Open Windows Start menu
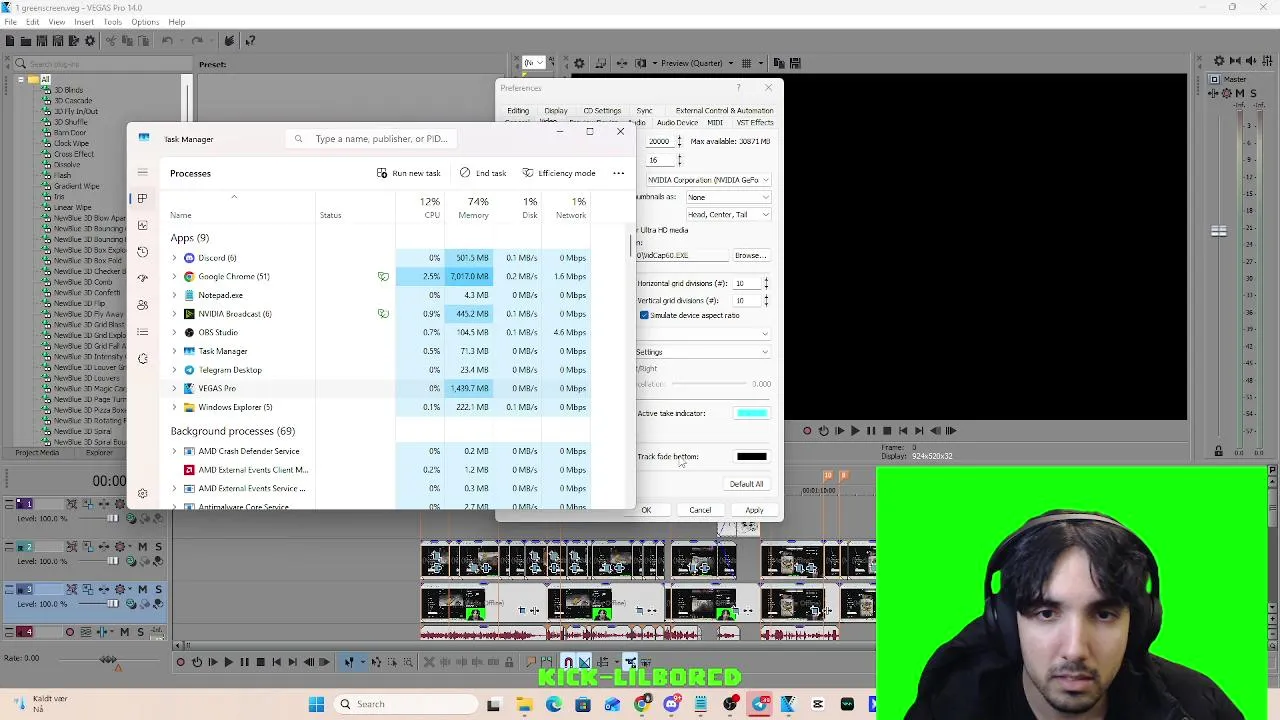Viewport: 1280px width, 720px height. [316, 704]
